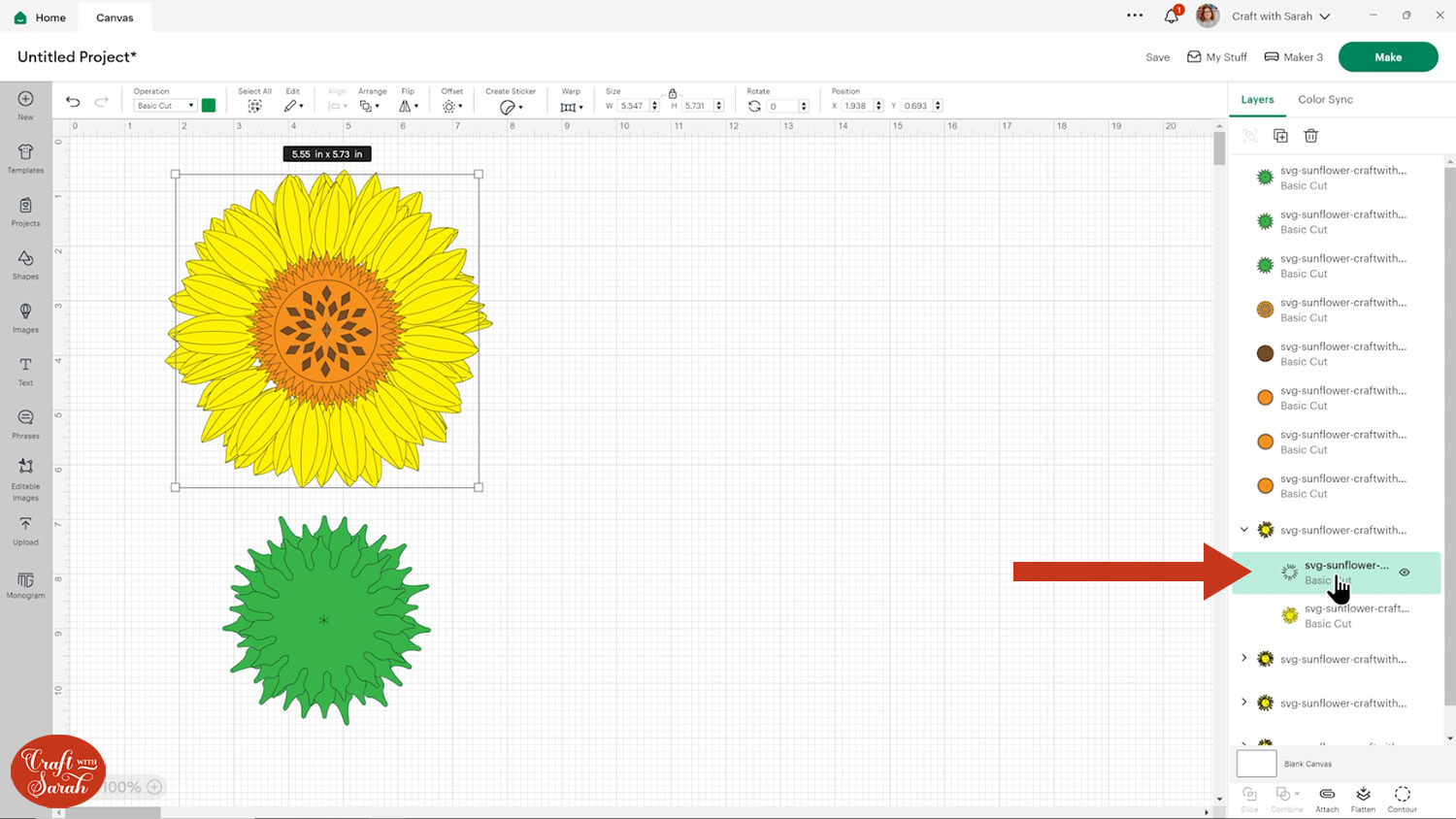Image resolution: width=1456 pixels, height=819 pixels.
Task: Open the Shapes tool in sidebar
Action: pos(25,263)
